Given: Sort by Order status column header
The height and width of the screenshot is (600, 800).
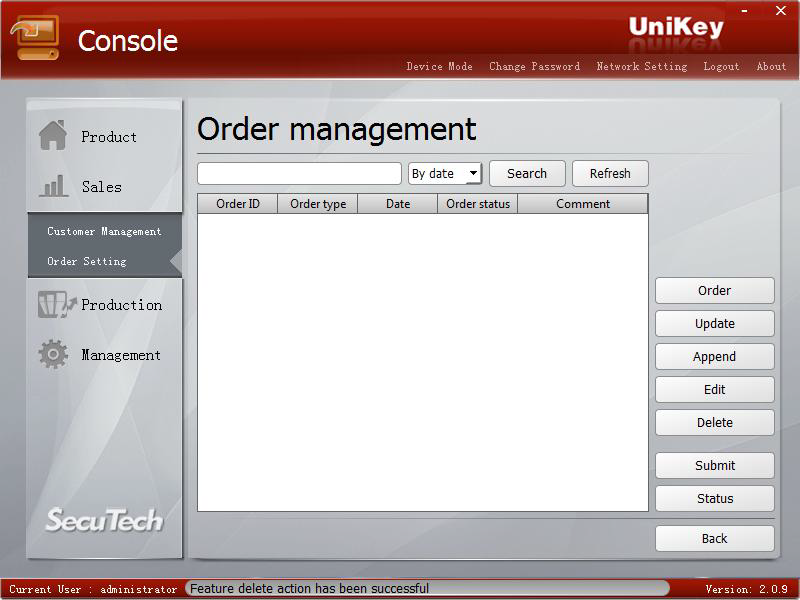Looking at the screenshot, I should click(478, 204).
